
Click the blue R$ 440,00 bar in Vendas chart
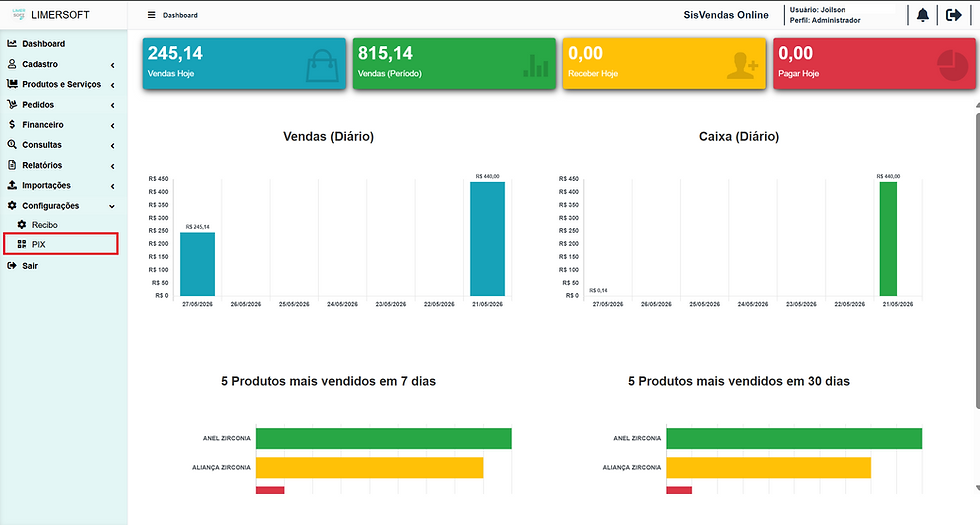tap(487, 239)
